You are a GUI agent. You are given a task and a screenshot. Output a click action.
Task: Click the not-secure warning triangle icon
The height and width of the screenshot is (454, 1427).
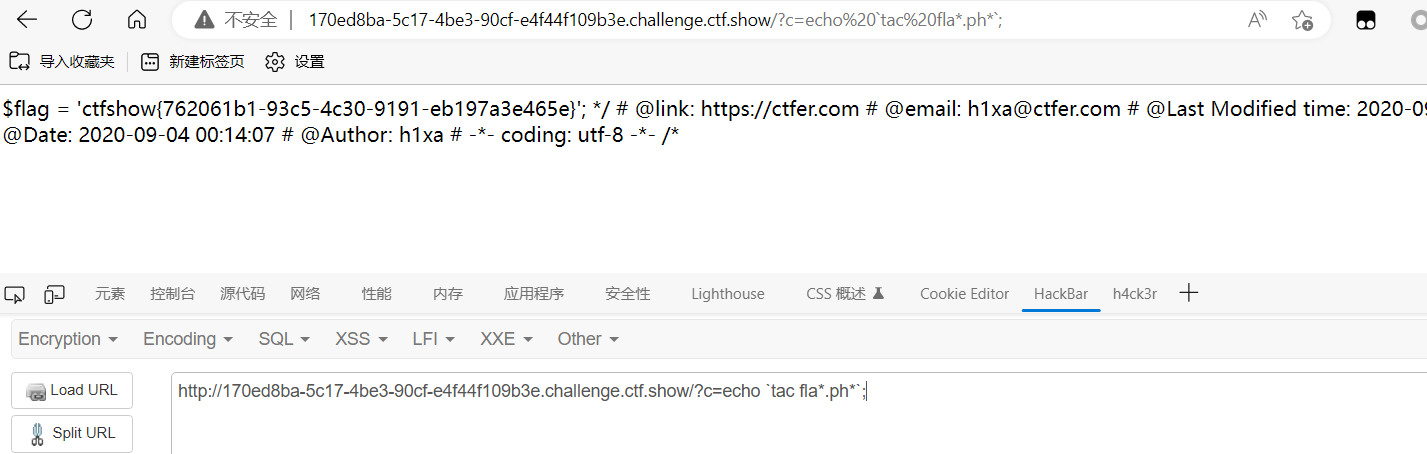click(204, 19)
